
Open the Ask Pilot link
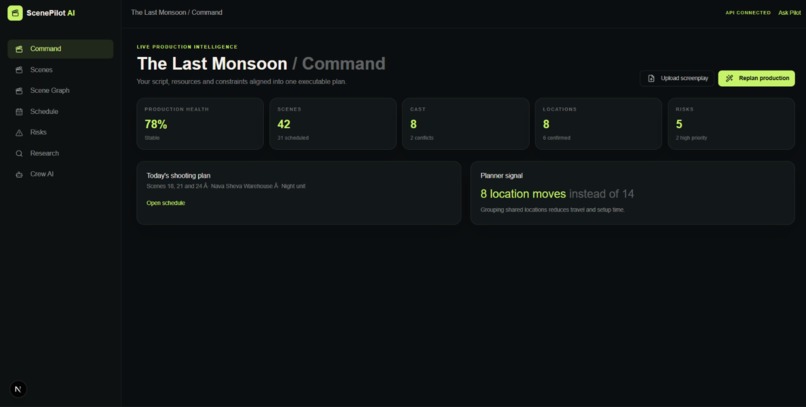(789, 13)
